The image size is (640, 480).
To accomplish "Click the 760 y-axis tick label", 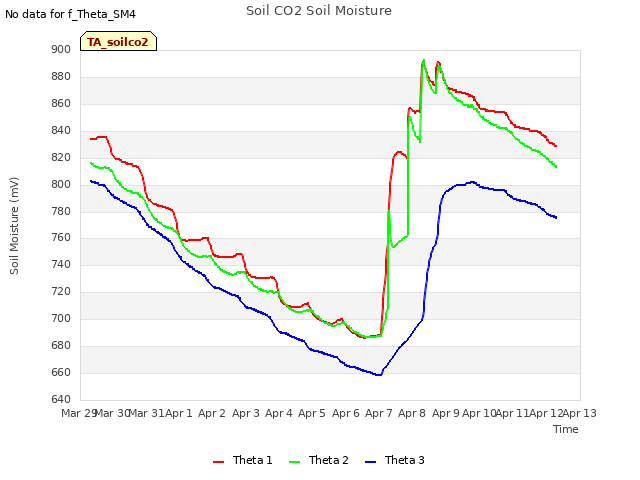I will tap(61, 238).
